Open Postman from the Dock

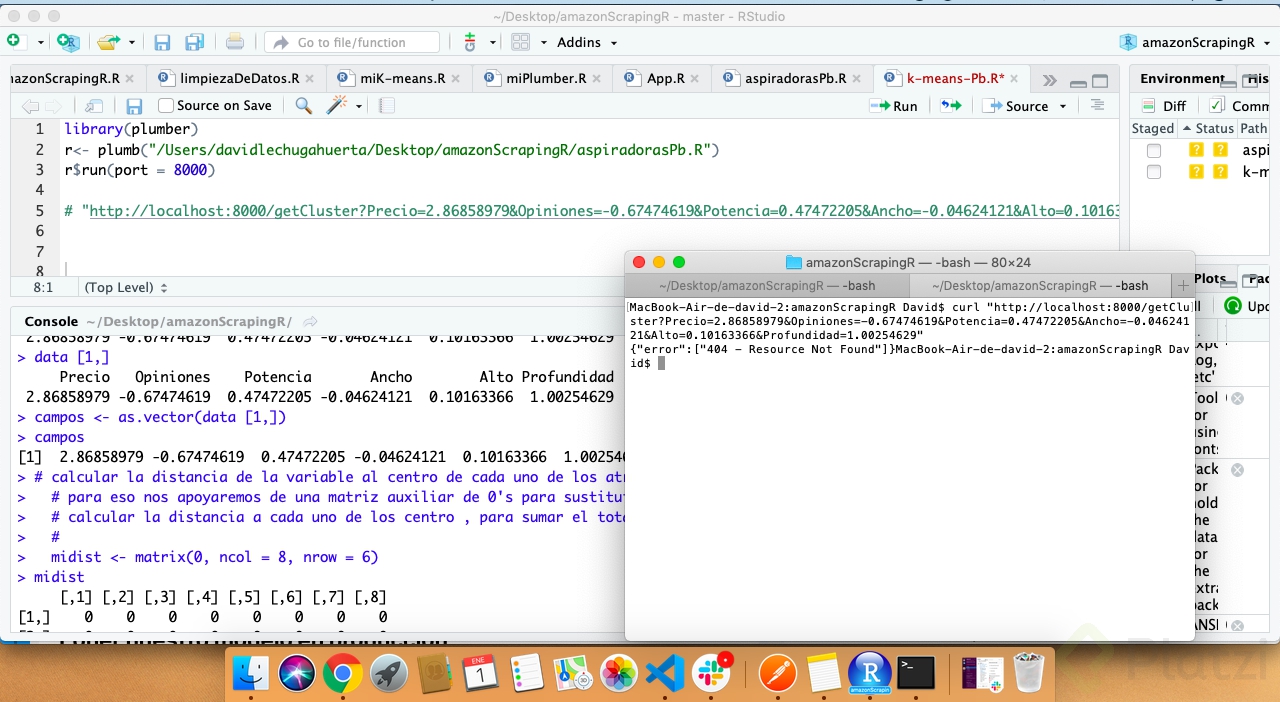pyautogui.click(x=778, y=673)
